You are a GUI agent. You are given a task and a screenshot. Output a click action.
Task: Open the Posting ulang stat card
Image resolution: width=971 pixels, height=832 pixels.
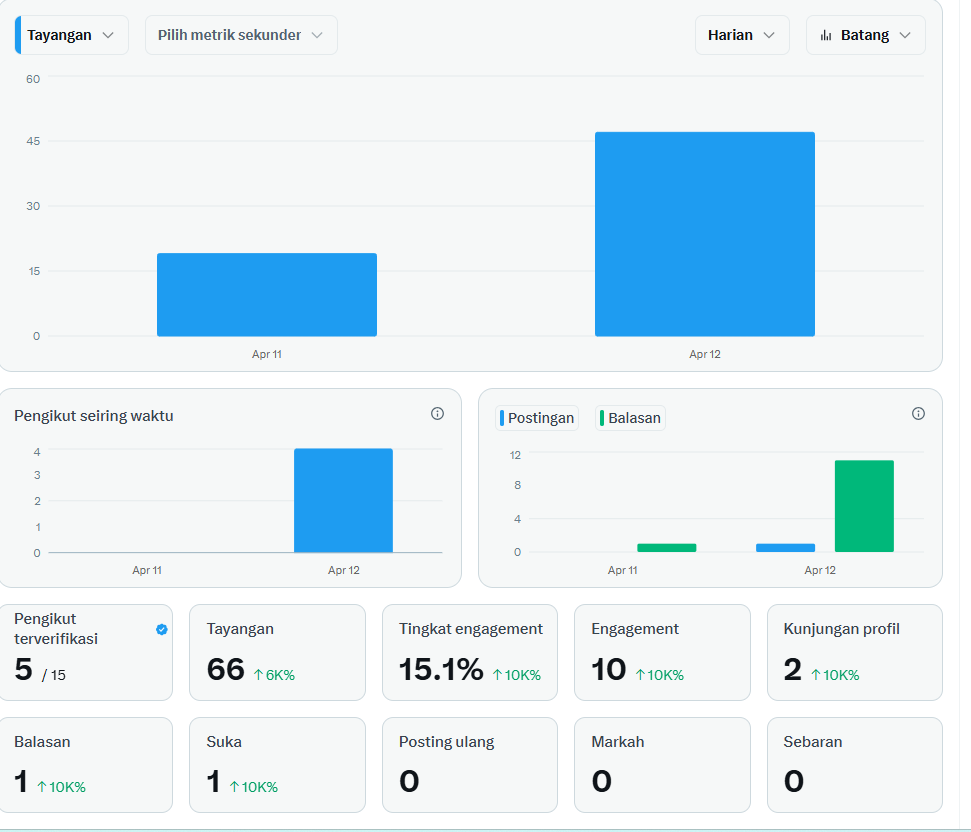(x=470, y=765)
